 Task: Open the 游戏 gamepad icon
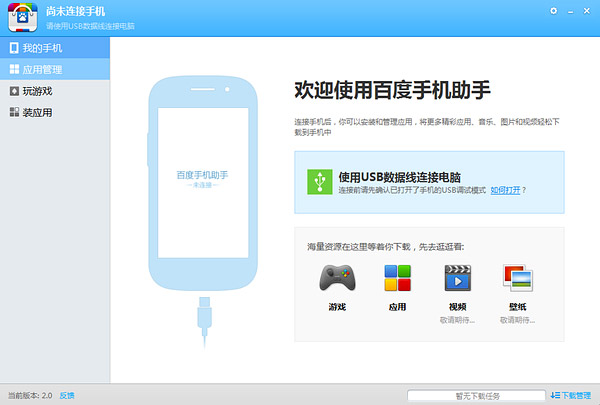(x=336, y=278)
